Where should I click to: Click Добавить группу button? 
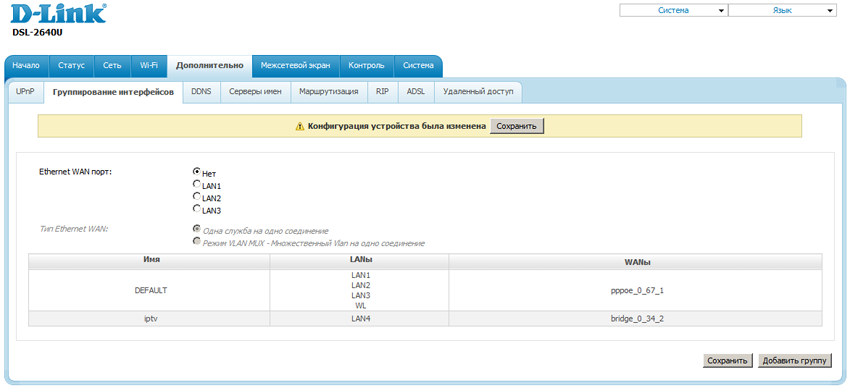coord(795,360)
